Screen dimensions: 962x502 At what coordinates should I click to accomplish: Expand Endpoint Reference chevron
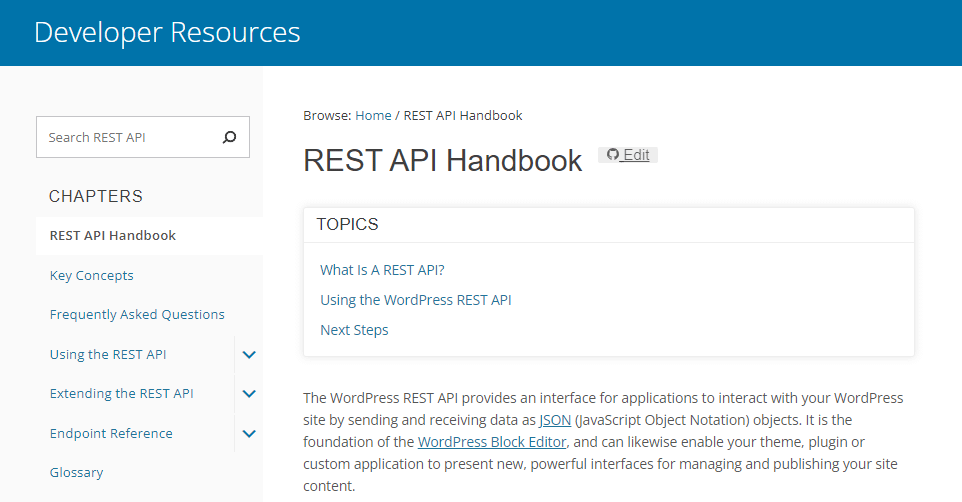[x=249, y=434]
